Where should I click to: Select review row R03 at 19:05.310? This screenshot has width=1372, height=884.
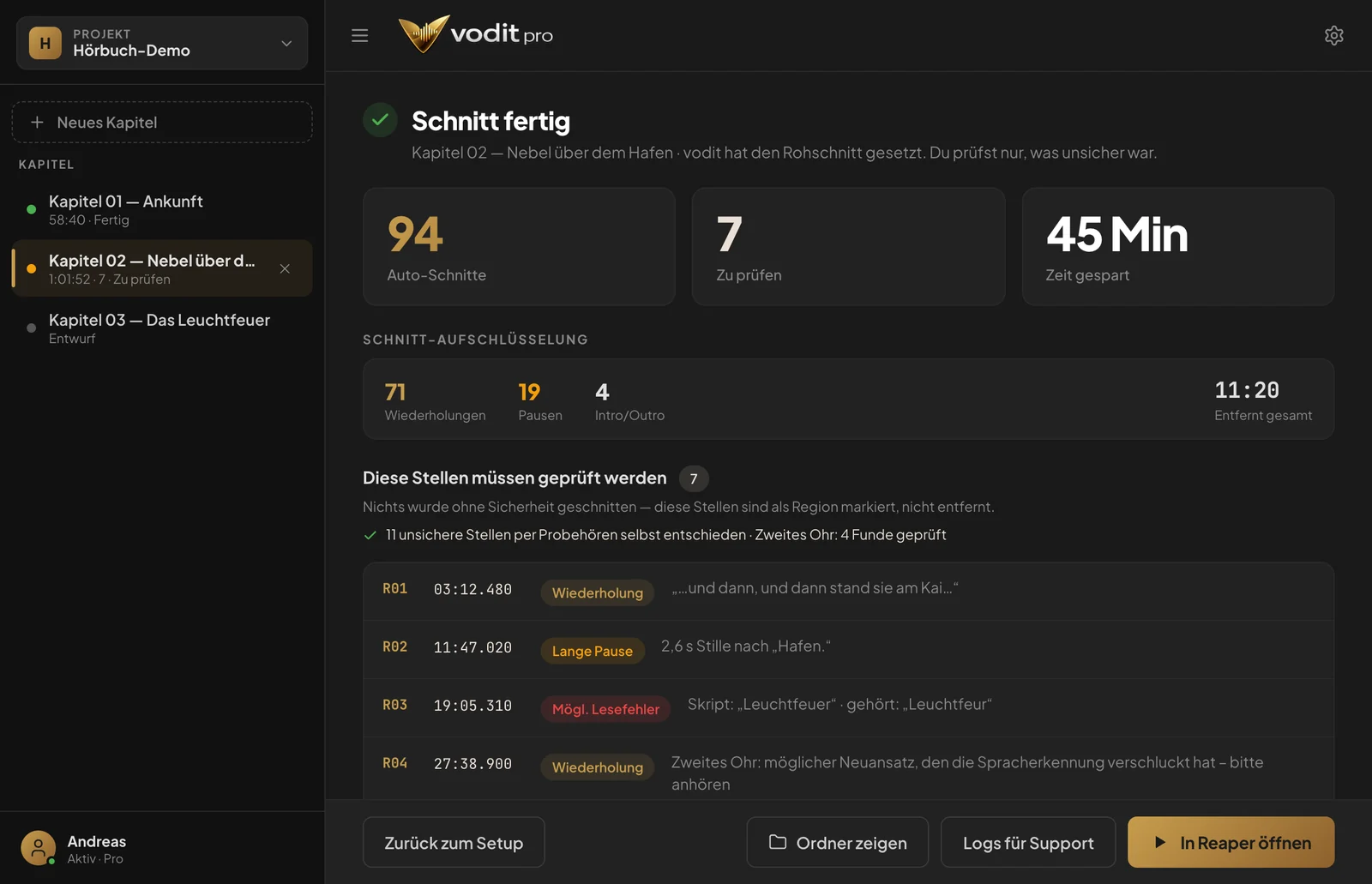(848, 707)
